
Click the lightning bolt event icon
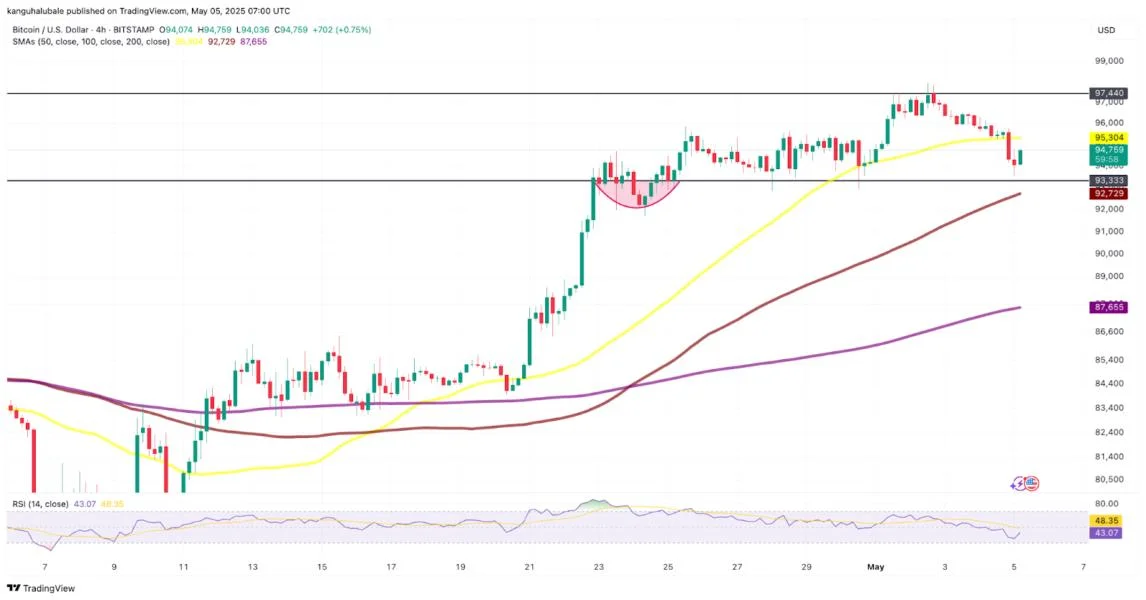click(x=1018, y=483)
